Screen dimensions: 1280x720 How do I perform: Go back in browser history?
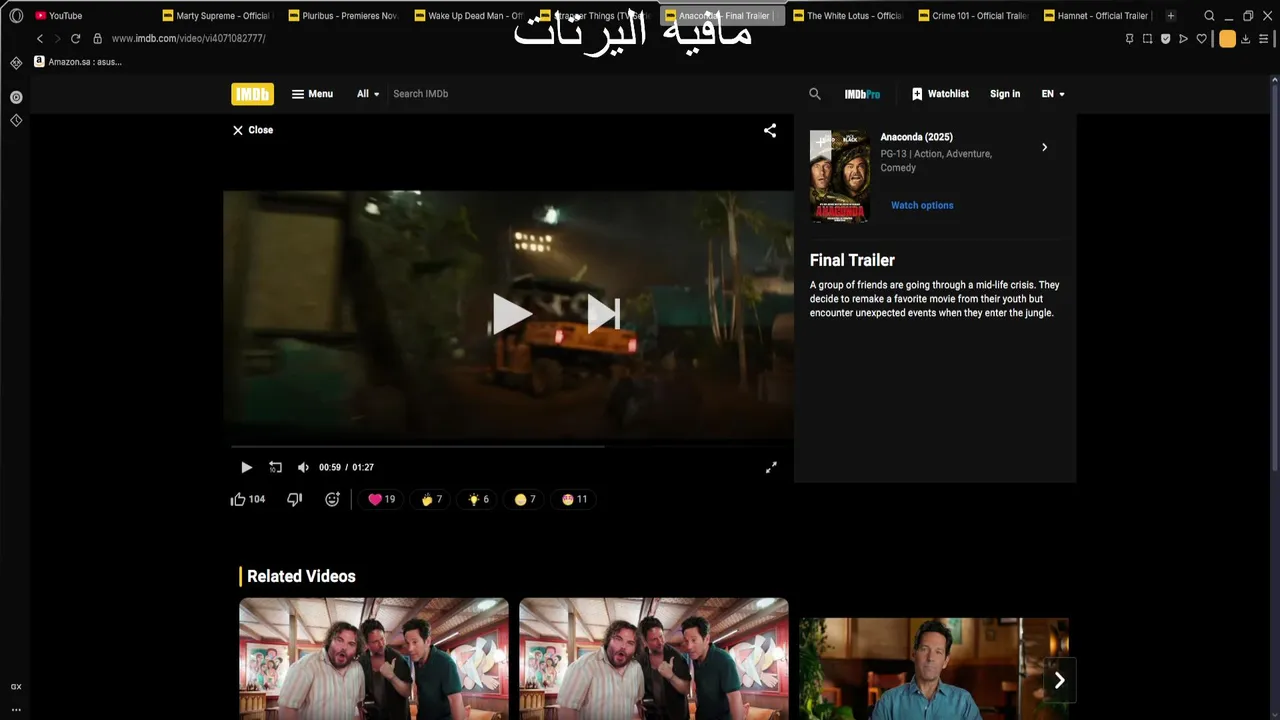[40, 39]
